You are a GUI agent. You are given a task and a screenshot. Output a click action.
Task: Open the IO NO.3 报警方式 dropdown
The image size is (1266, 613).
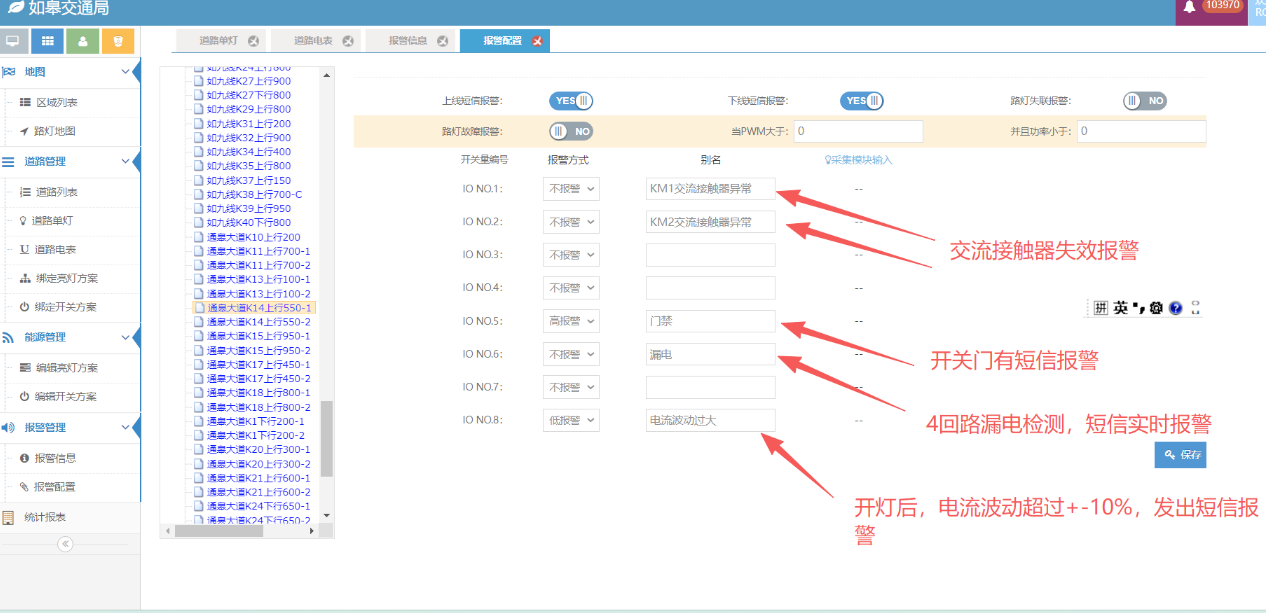[571, 255]
